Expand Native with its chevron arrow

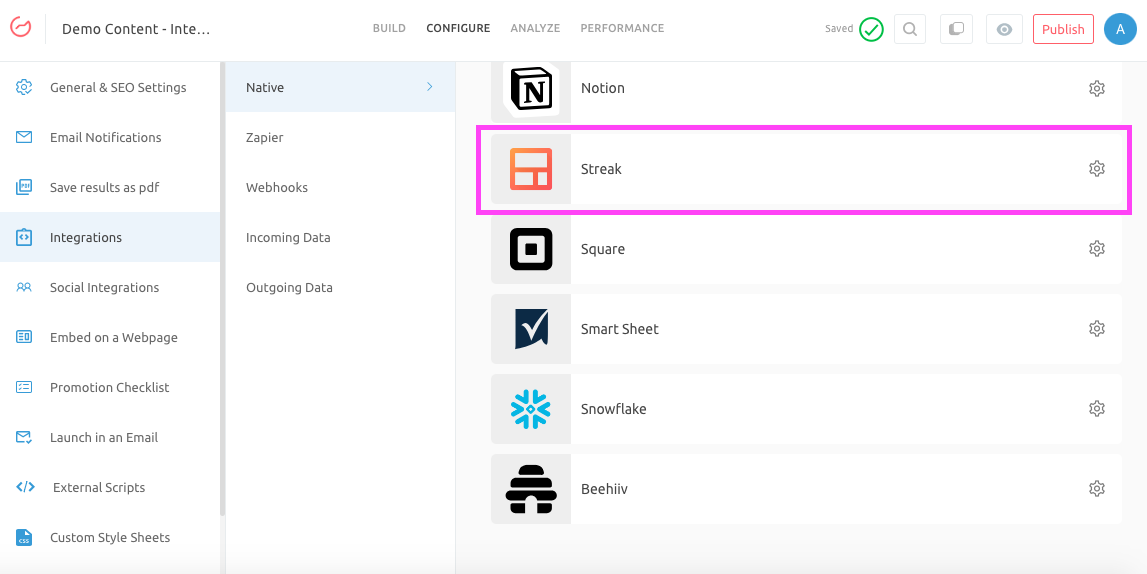[x=429, y=87]
